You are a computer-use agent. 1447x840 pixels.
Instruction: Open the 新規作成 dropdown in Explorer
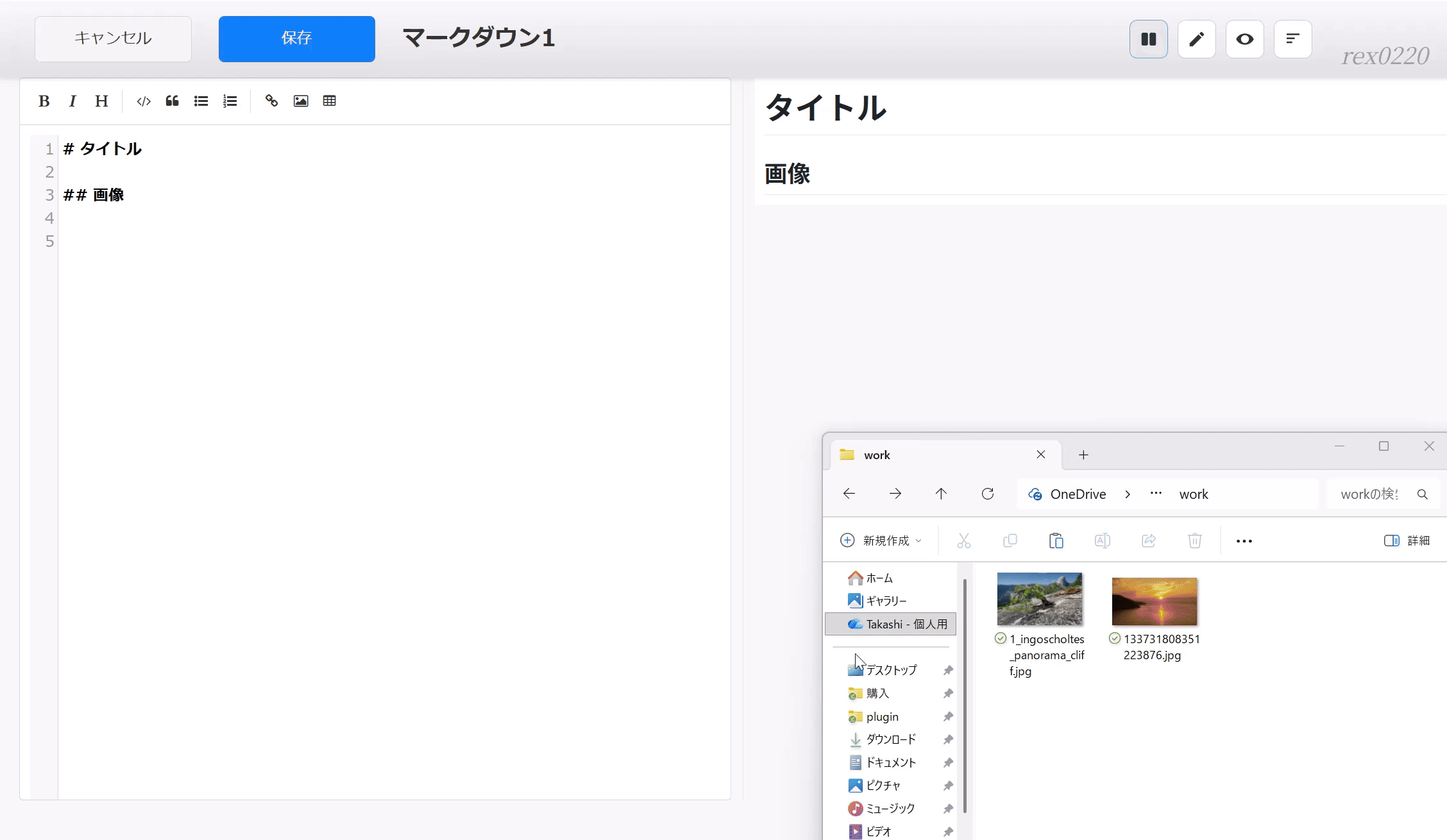881,541
